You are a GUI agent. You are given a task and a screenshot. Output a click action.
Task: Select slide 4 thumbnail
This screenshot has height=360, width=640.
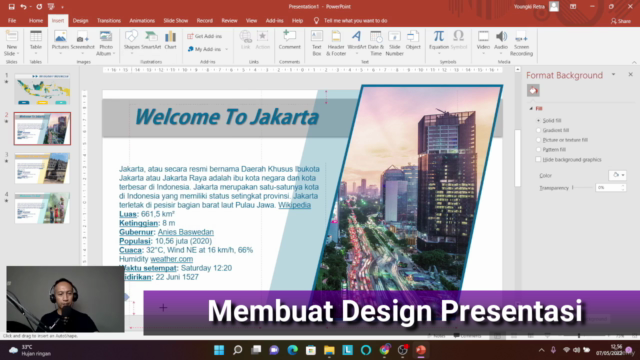[42, 208]
